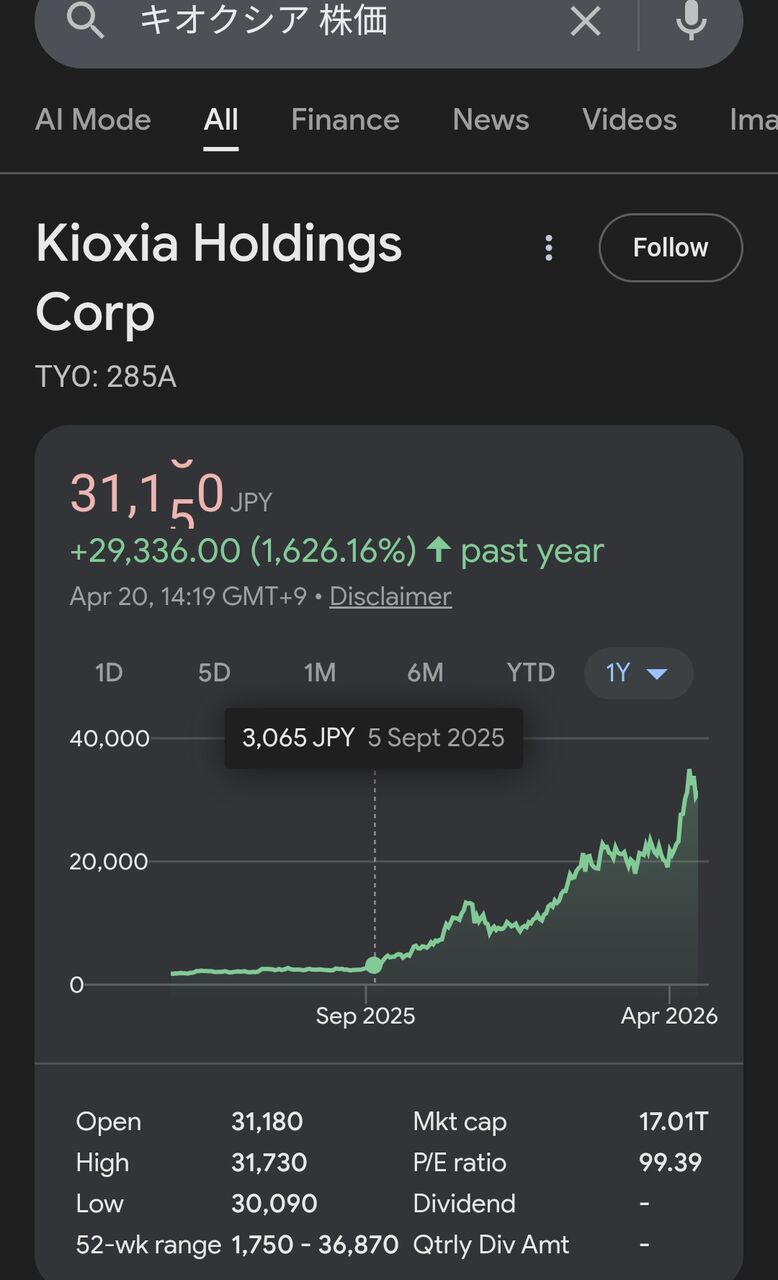
Task: Select the All results tab
Action: [x=221, y=120]
